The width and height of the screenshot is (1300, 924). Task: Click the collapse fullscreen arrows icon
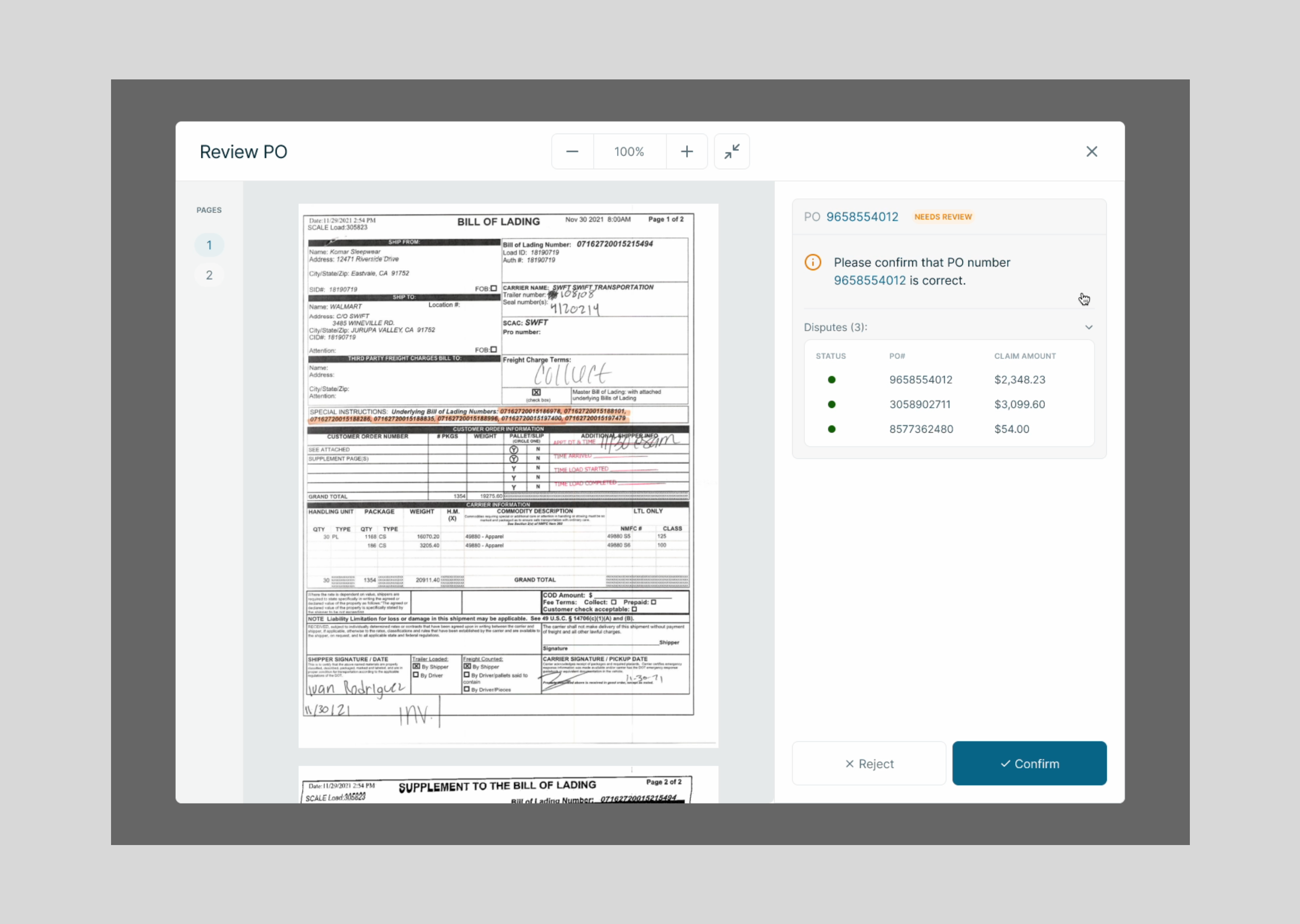tap(731, 151)
